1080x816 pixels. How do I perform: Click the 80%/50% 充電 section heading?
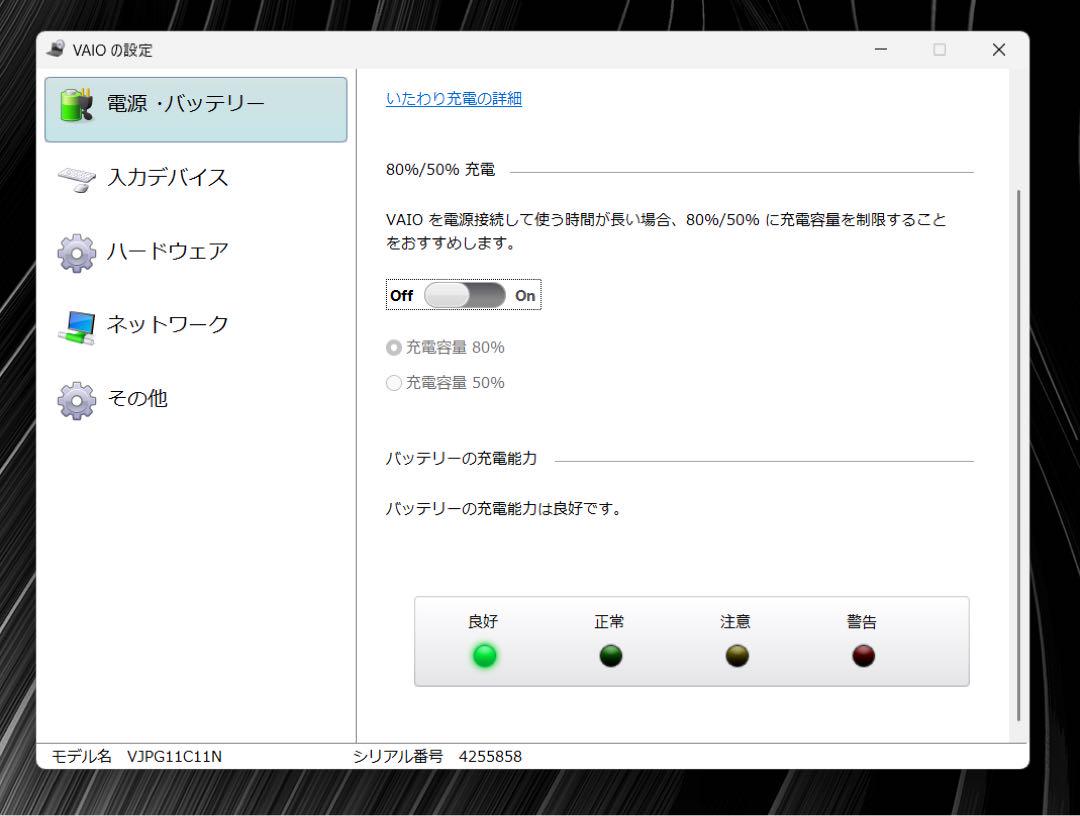pyautogui.click(x=440, y=169)
